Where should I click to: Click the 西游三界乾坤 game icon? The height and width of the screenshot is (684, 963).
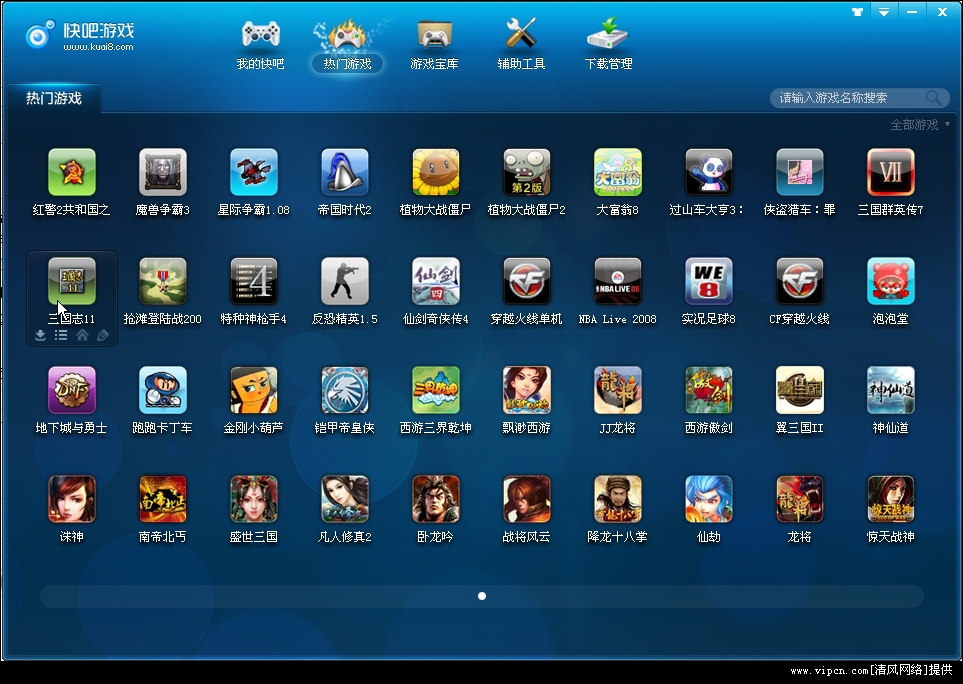point(435,390)
